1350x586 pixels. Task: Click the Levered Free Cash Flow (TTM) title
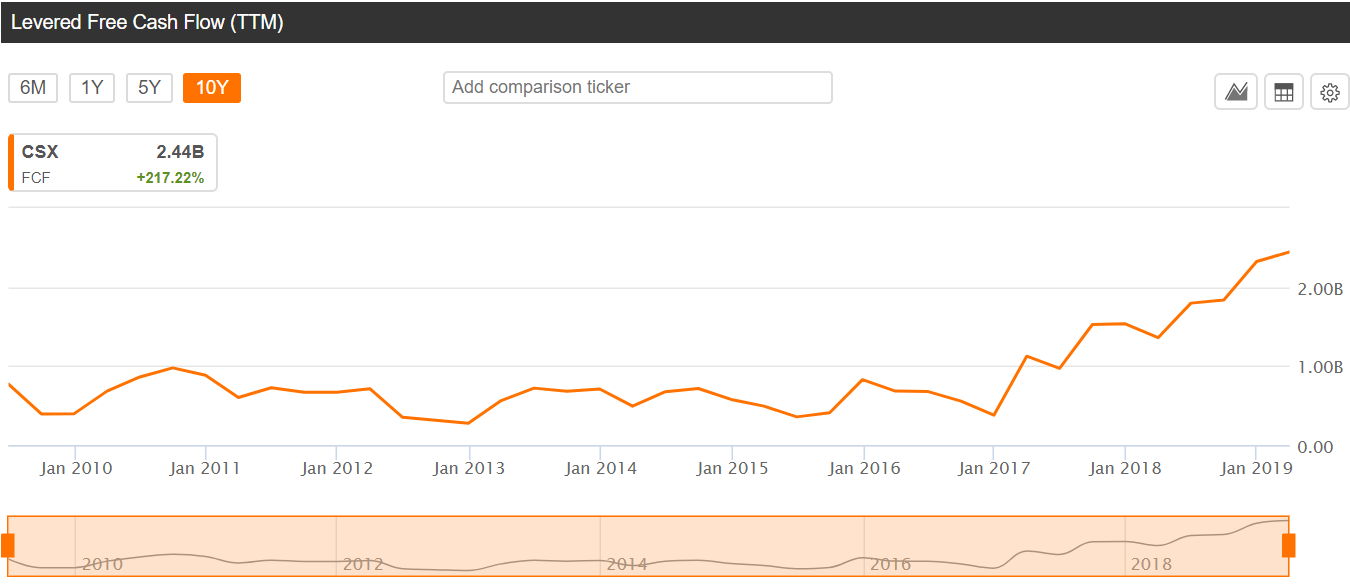pos(147,22)
